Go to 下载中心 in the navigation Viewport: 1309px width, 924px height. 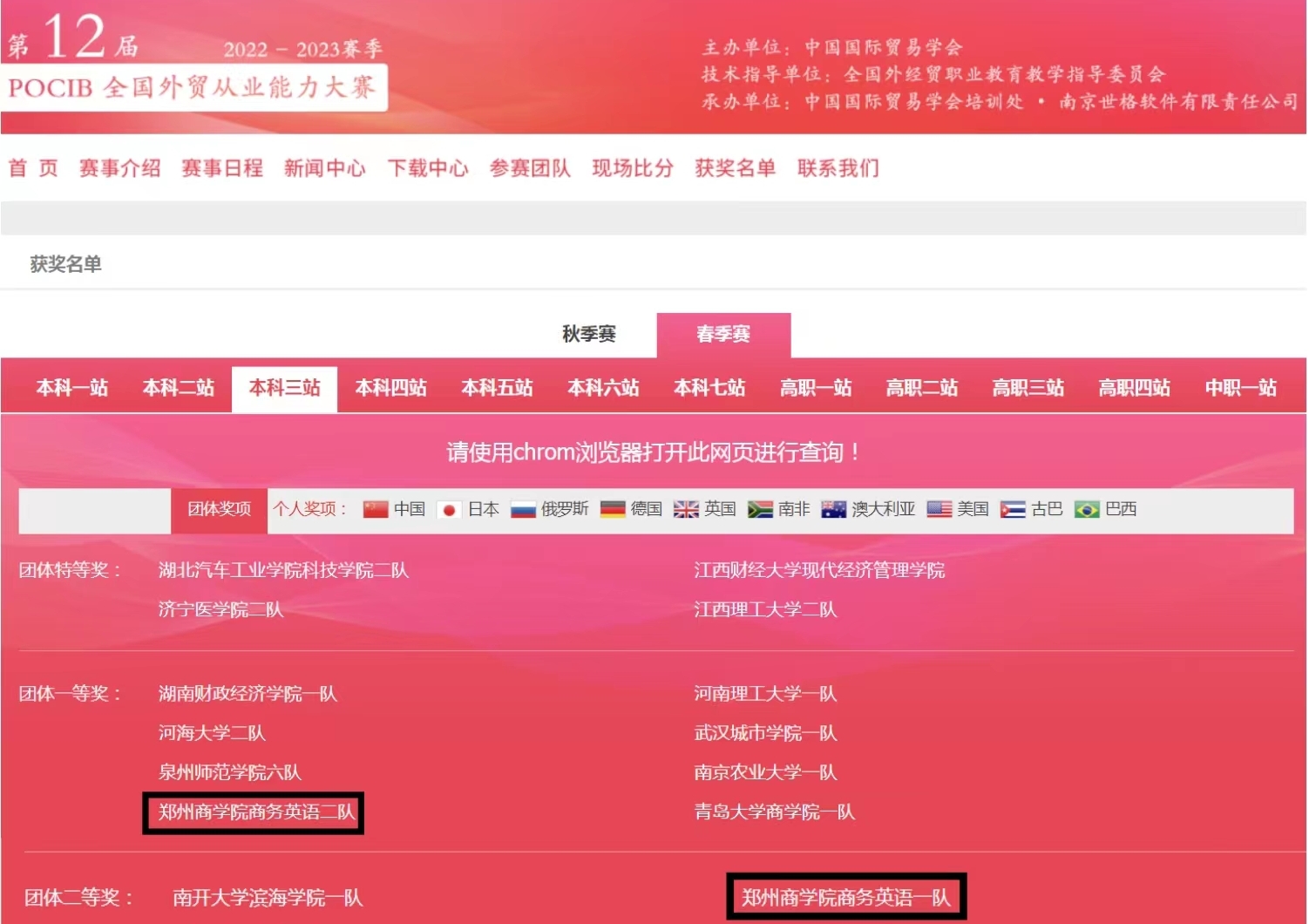tap(428, 168)
